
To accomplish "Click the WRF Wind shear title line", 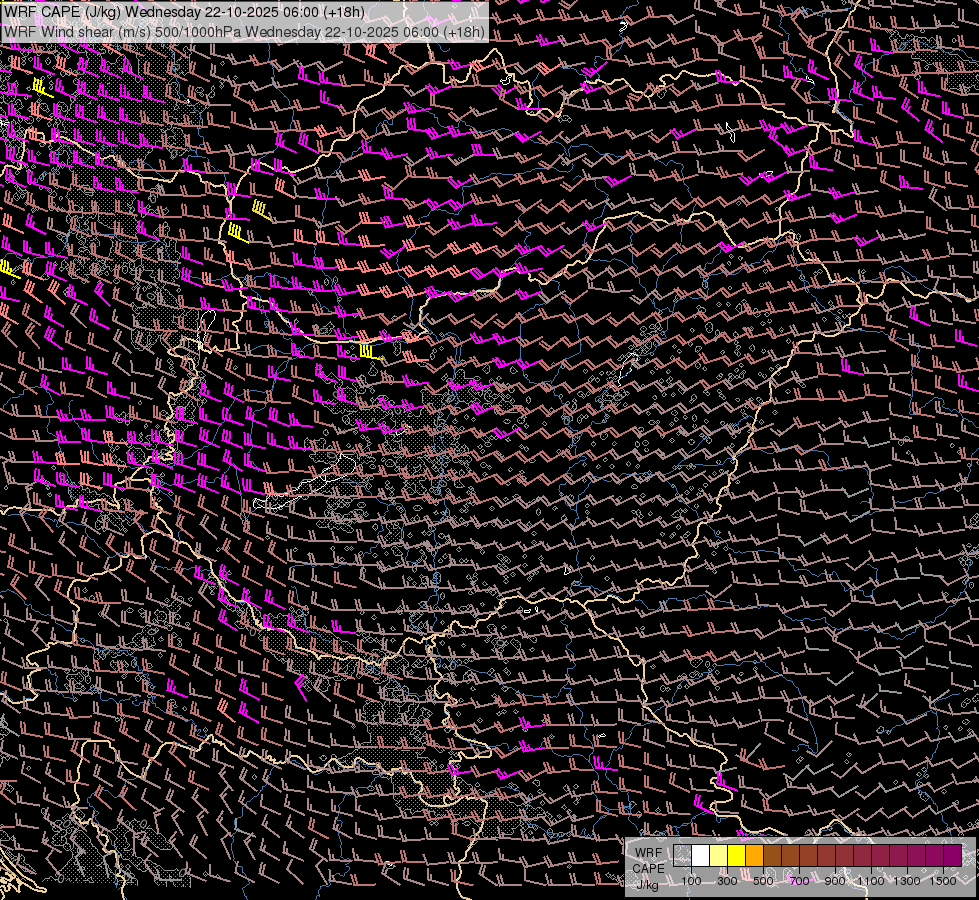I will click(x=245, y=32).
